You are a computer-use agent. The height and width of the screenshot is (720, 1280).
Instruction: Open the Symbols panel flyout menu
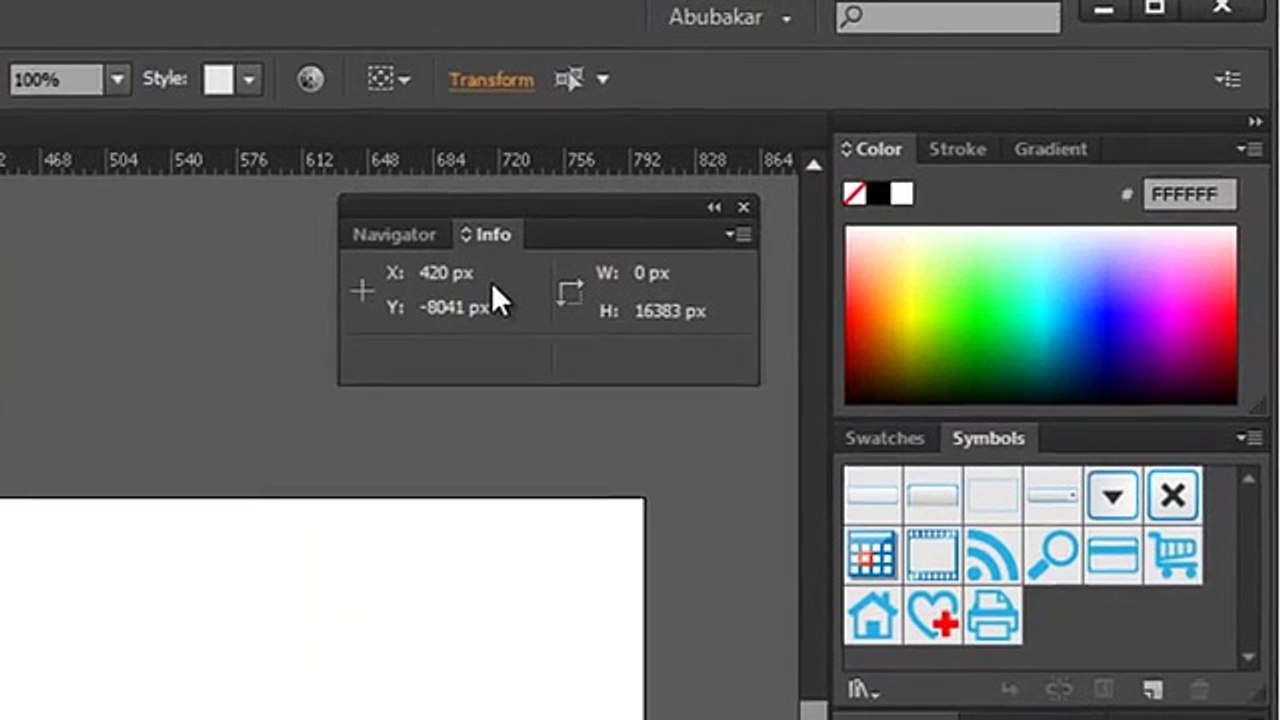(1249, 438)
